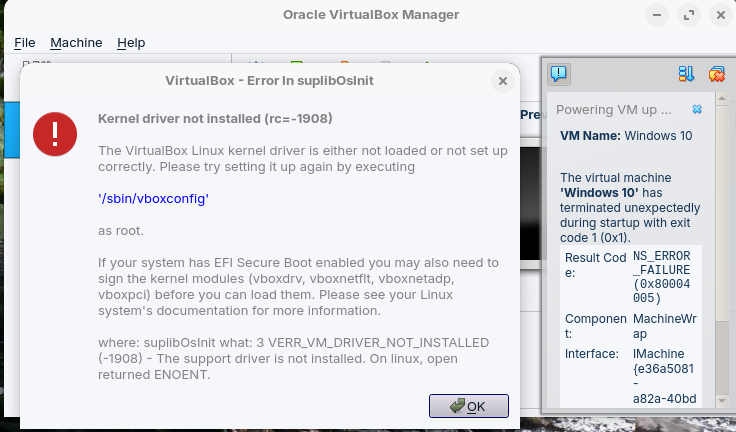Toggle the notification center speech-bubble icon
The width and height of the screenshot is (736, 432).
(559, 74)
